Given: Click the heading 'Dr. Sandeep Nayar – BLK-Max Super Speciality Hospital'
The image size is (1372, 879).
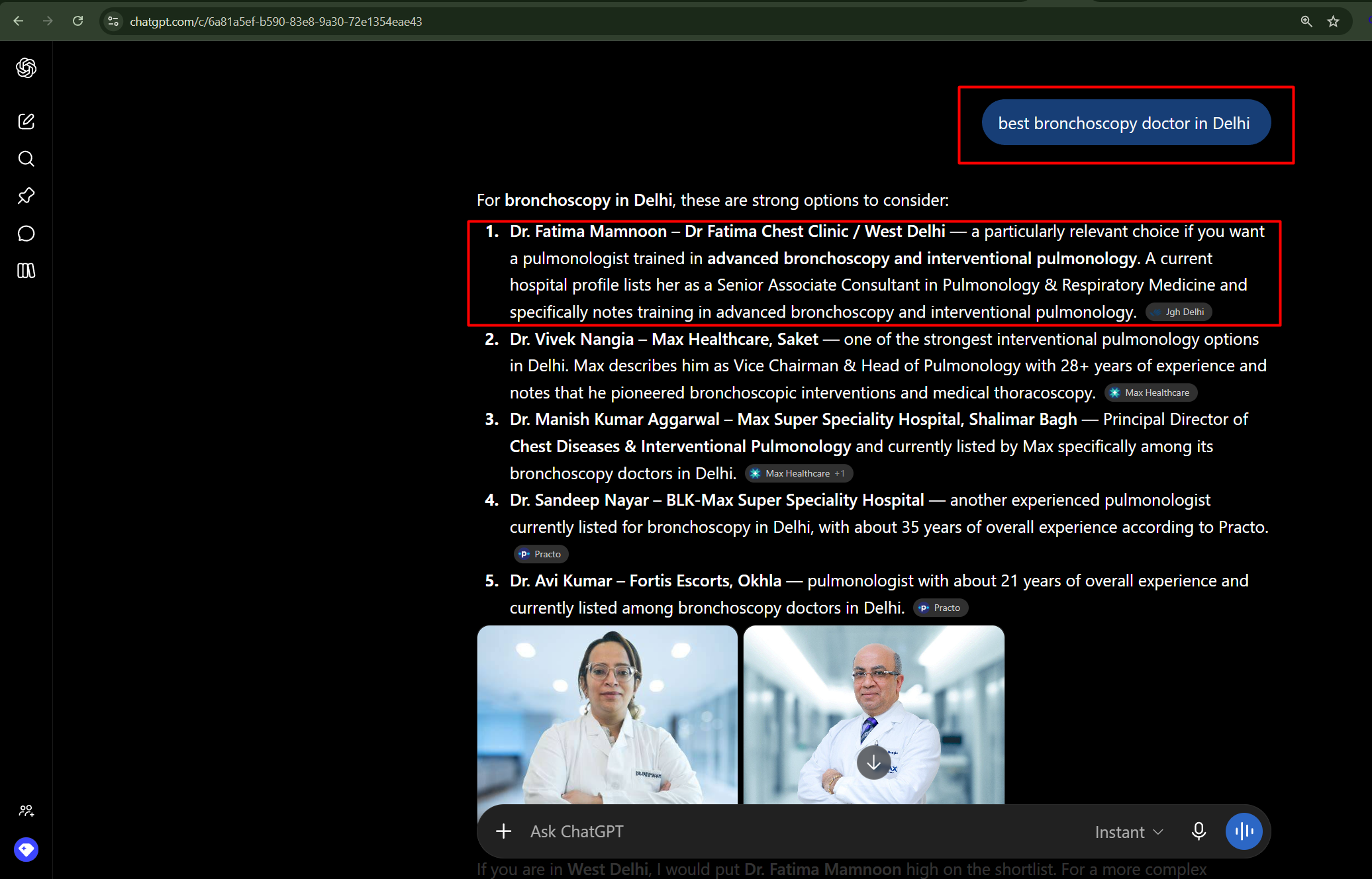Looking at the screenshot, I should [716, 500].
